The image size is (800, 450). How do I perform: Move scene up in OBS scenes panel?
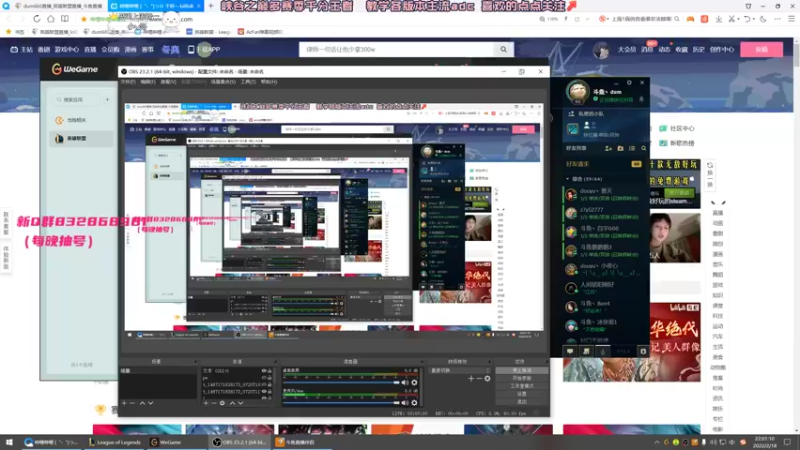142,403
